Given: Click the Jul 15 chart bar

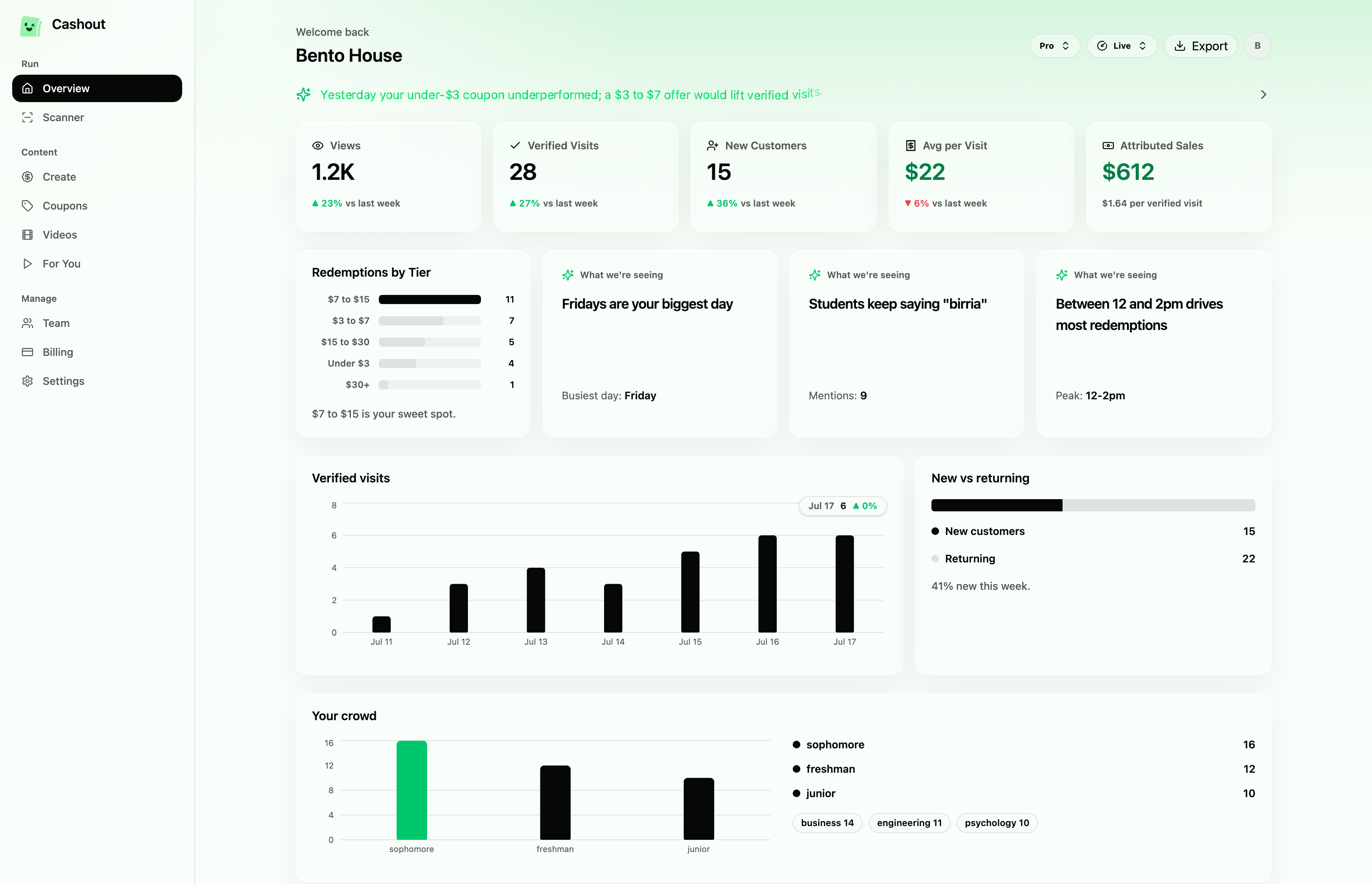Looking at the screenshot, I should (x=690, y=592).
